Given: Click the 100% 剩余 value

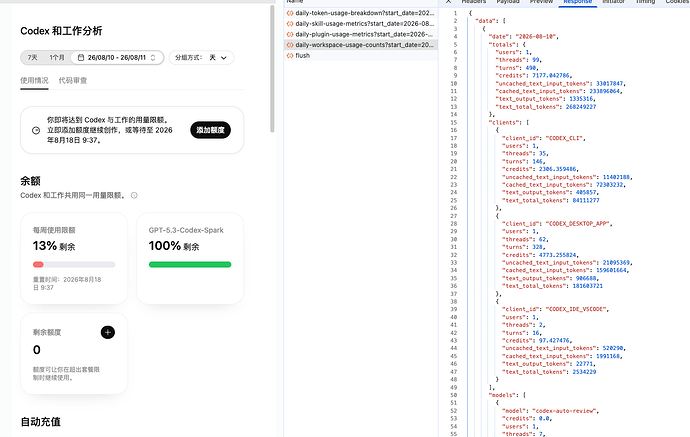Looking at the screenshot, I should 174,246.
